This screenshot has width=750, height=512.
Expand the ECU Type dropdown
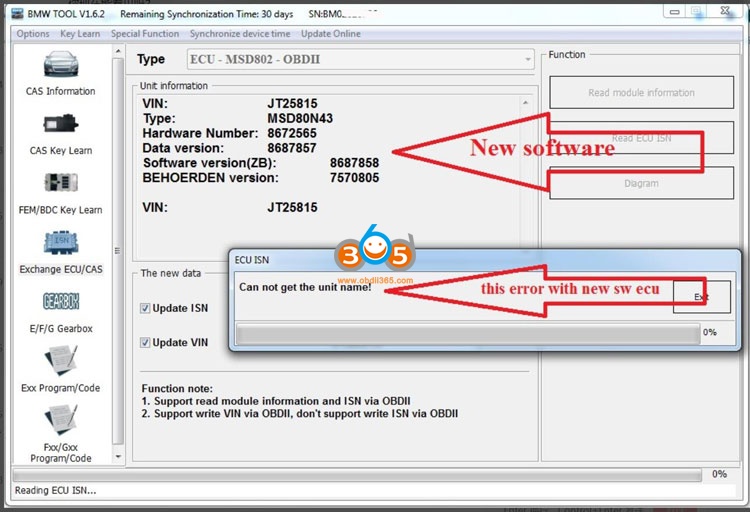pos(528,59)
